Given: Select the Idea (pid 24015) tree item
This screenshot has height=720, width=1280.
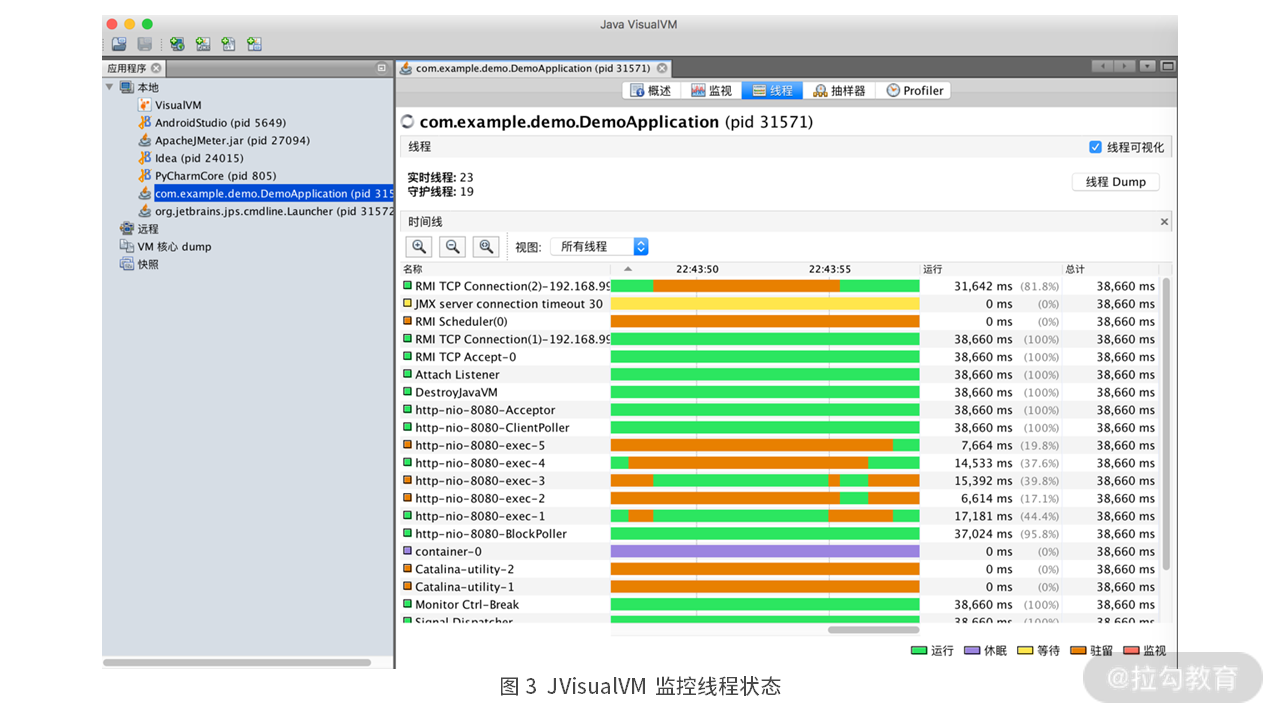Looking at the screenshot, I should point(199,158).
